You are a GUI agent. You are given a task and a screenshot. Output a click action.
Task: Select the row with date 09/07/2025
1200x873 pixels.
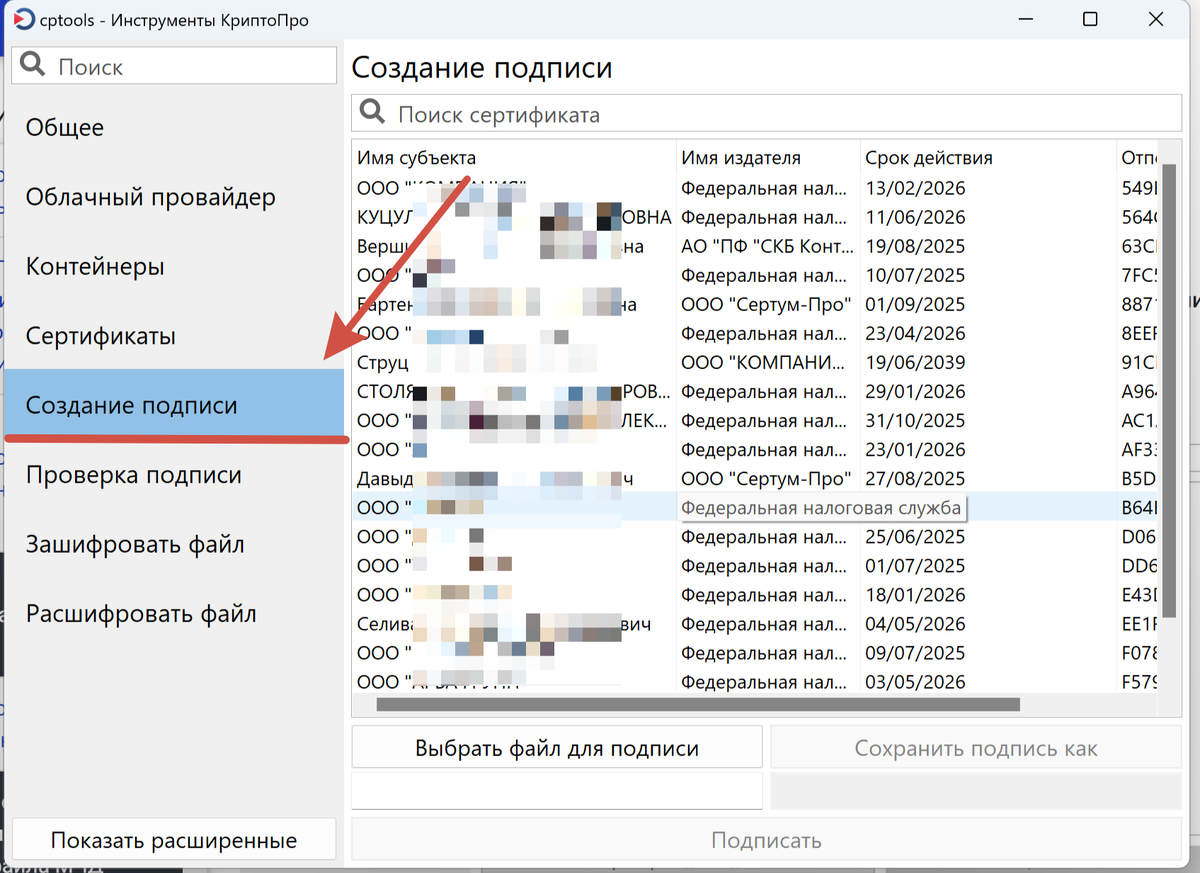coord(755,652)
